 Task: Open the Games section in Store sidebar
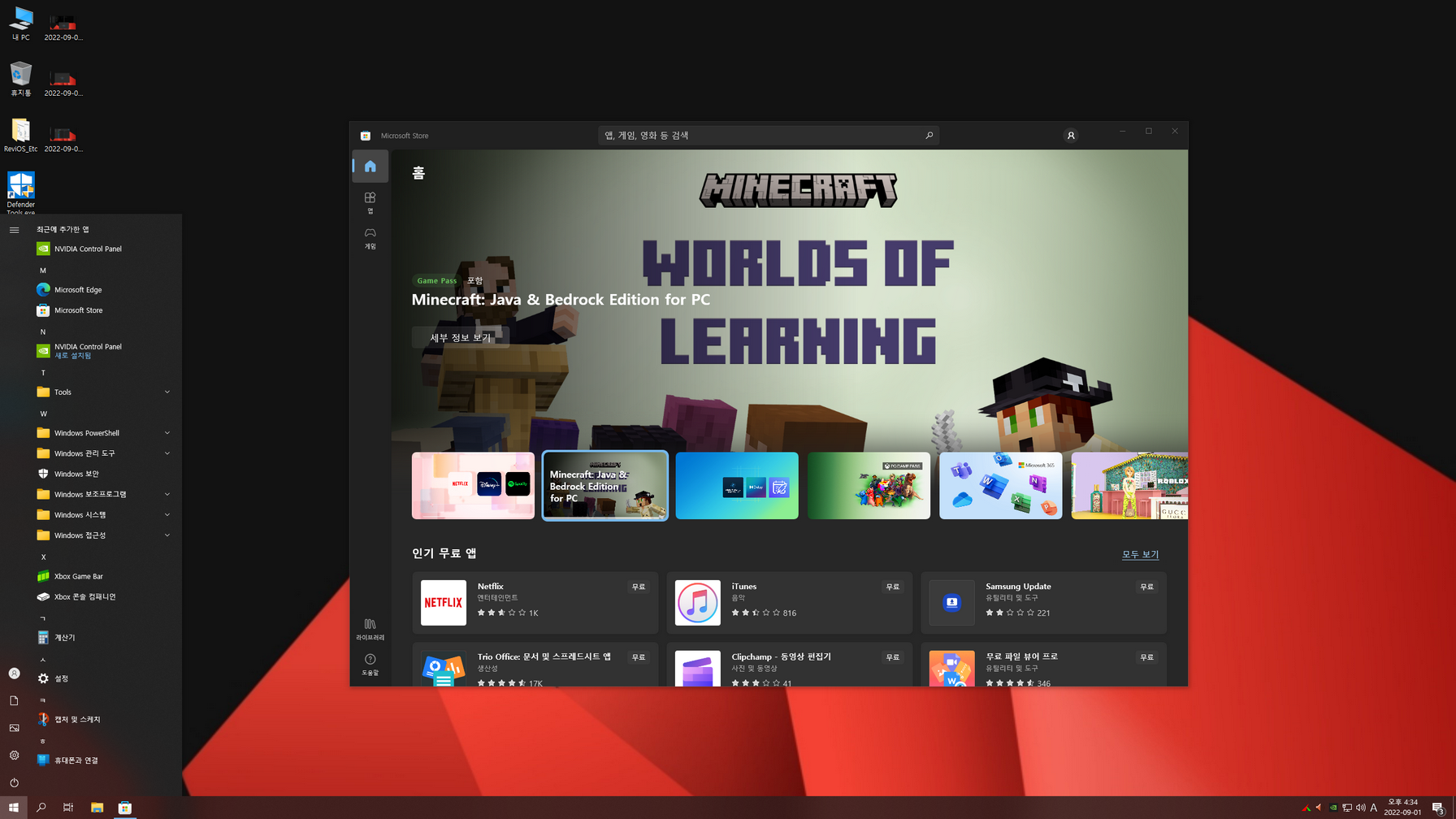point(370,237)
